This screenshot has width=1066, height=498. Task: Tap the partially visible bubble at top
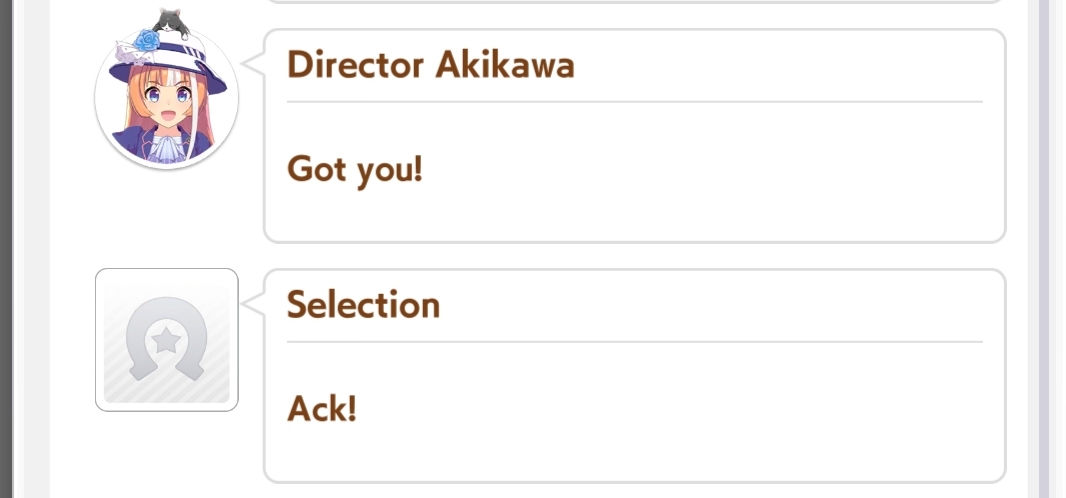point(634,2)
